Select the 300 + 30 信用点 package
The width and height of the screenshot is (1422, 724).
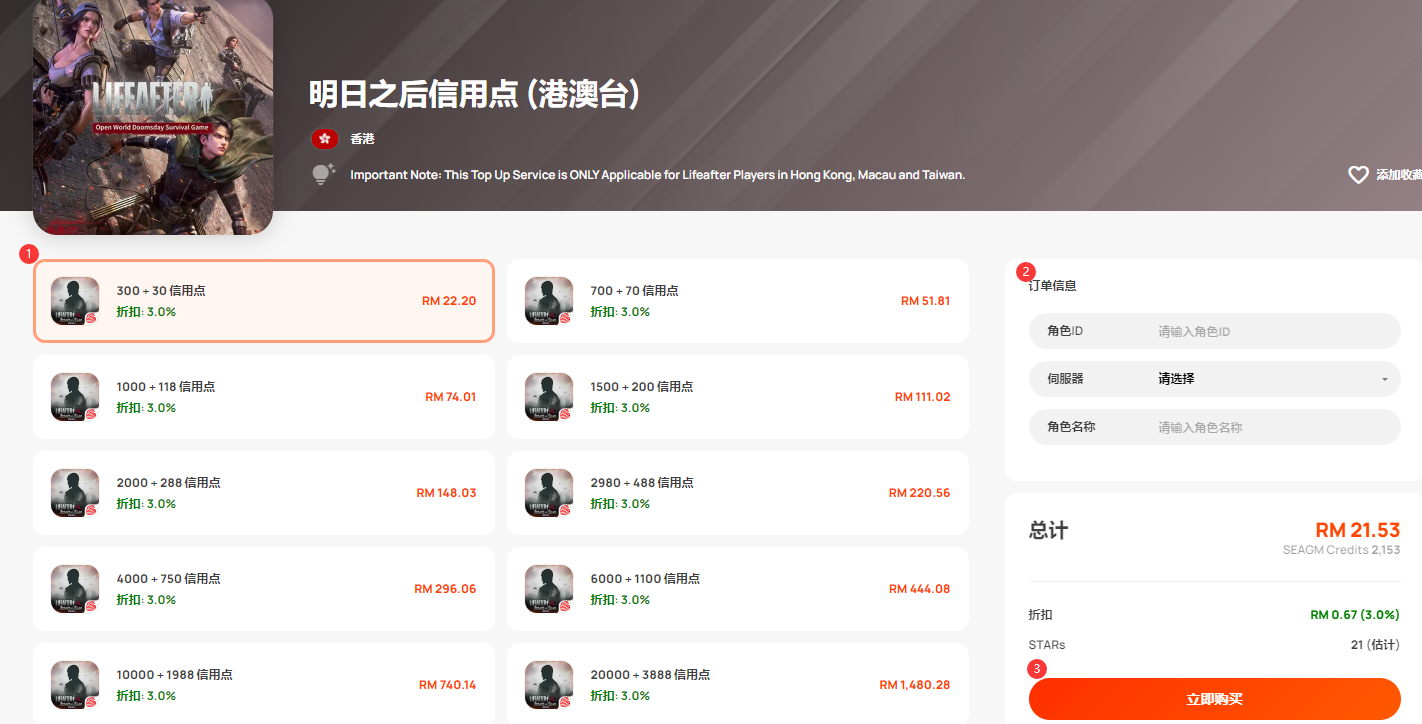(x=264, y=301)
